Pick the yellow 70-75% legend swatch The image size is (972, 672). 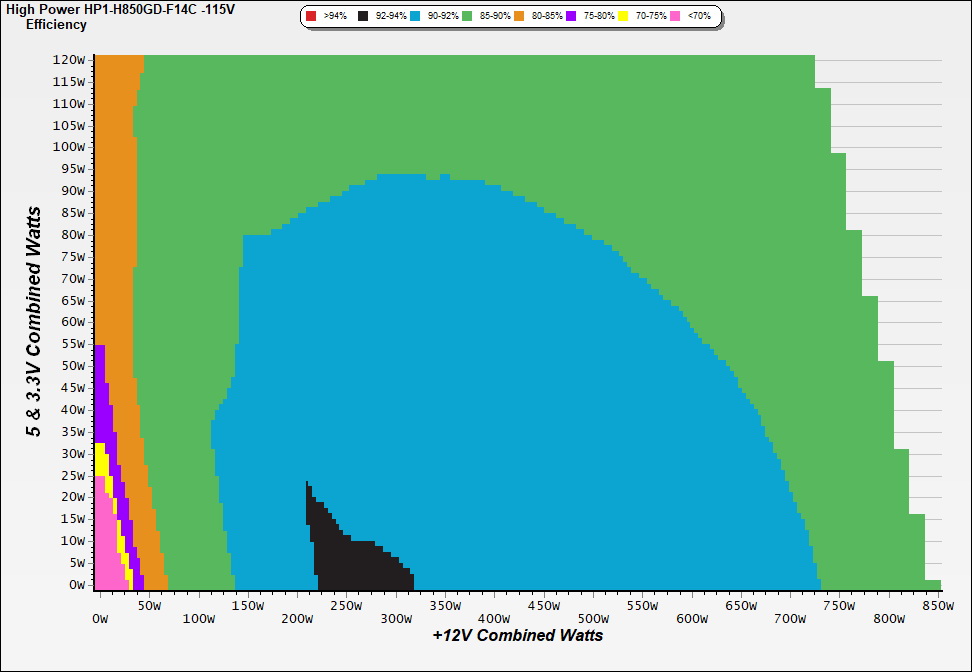[623, 17]
